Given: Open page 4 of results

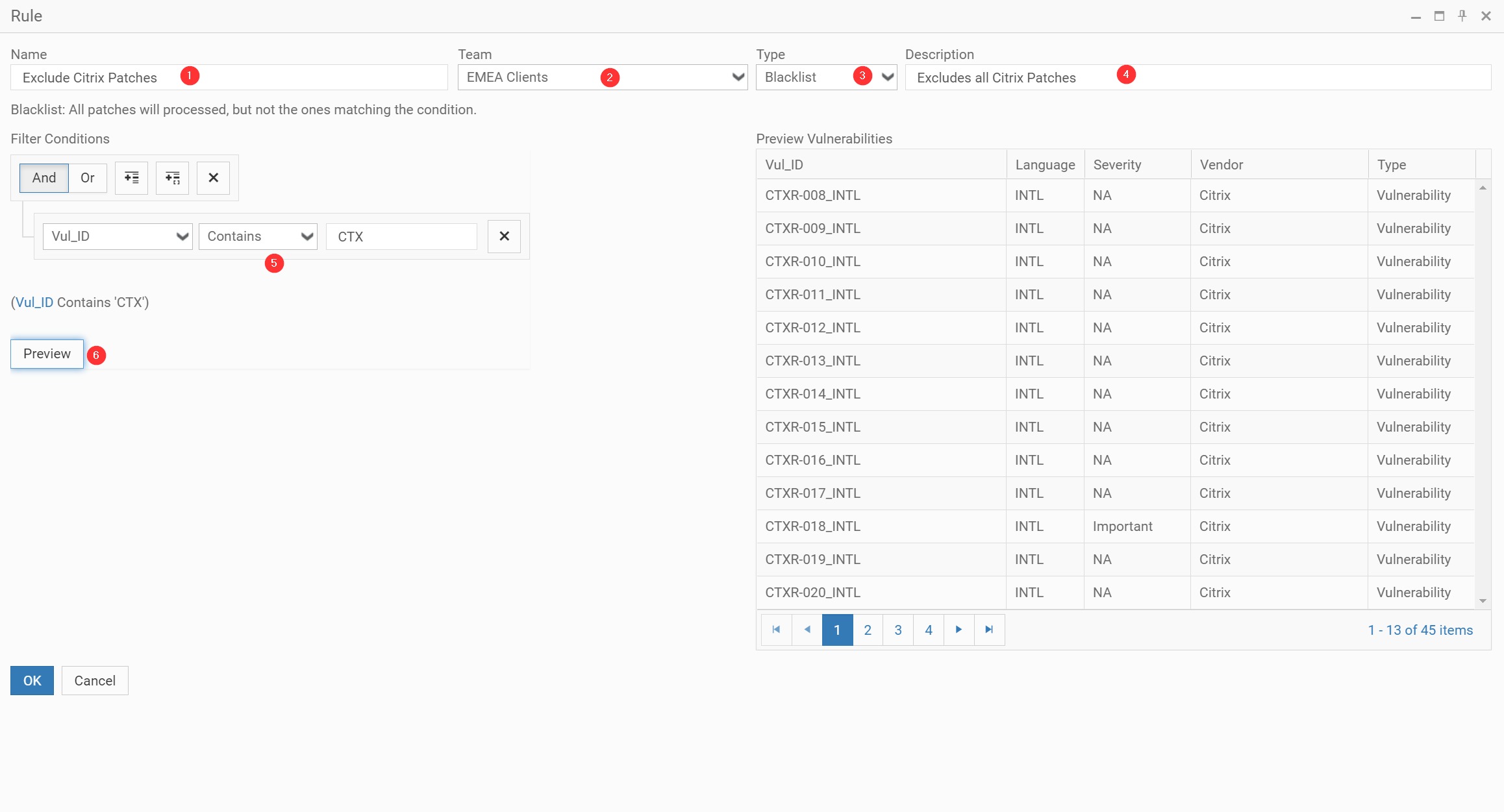Looking at the screenshot, I should pyautogui.click(x=929, y=630).
